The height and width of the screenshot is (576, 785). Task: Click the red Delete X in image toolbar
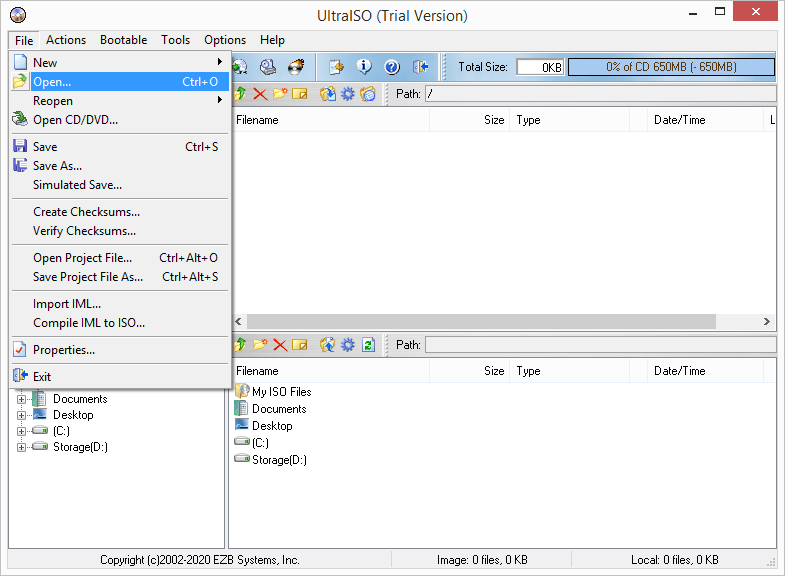tap(260, 94)
